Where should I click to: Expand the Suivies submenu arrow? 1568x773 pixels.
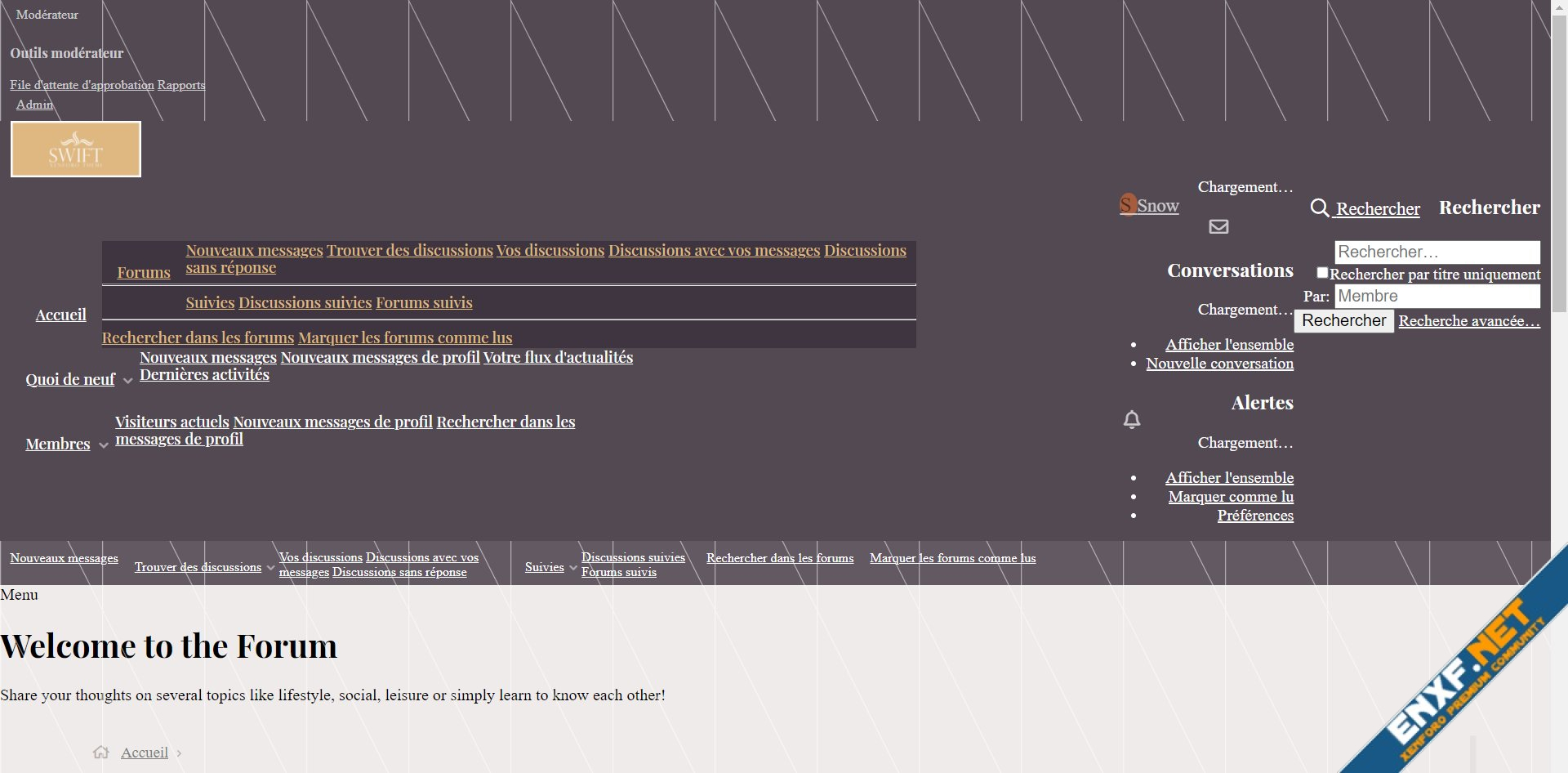click(x=572, y=568)
